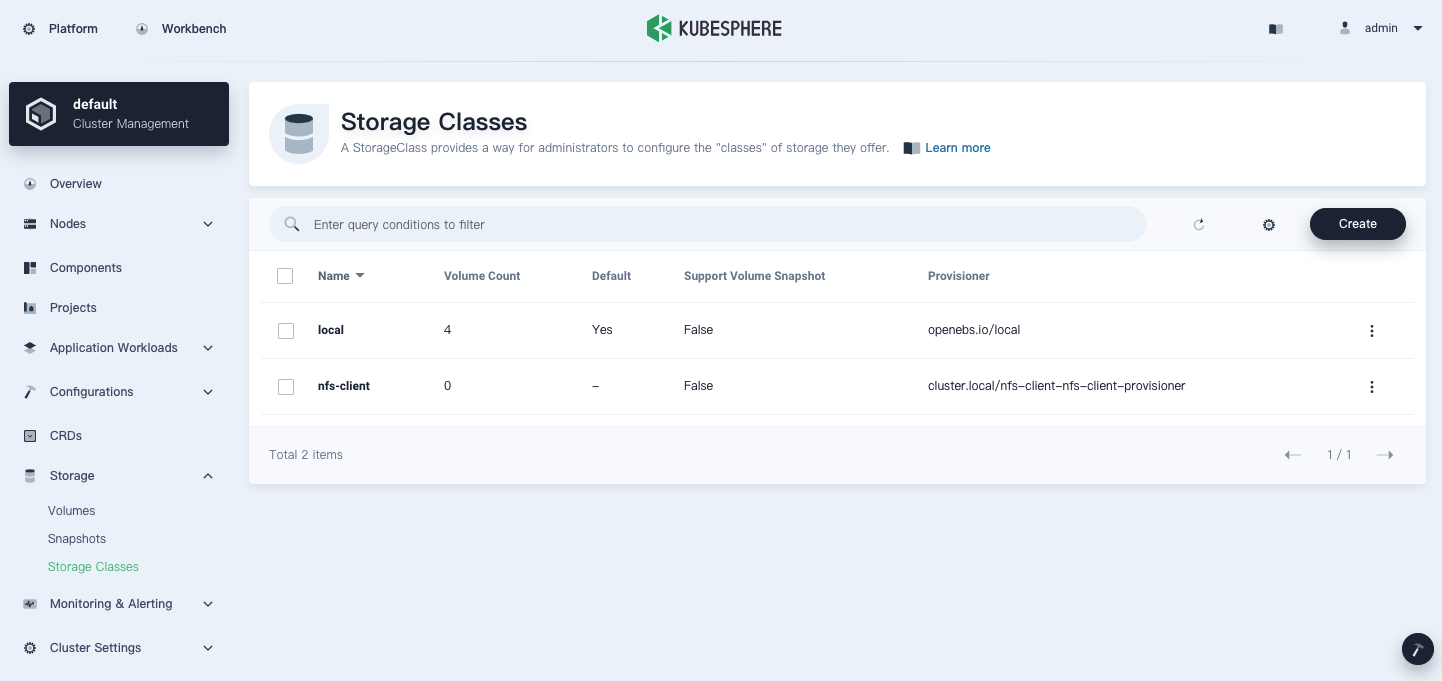Click the next page arrow in pagination
The width and height of the screenshot is (1442, 681).
[1385, 454]
